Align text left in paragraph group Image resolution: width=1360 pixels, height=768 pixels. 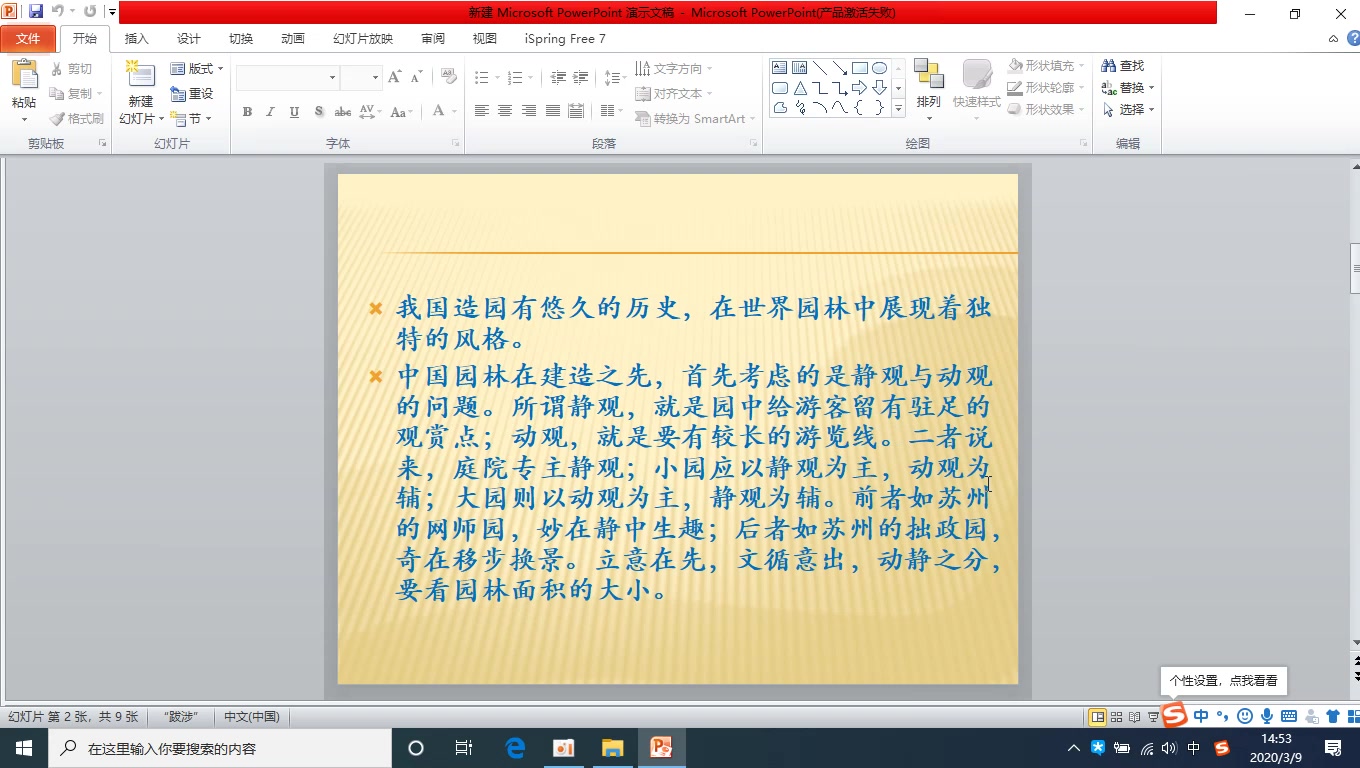(x=482, y=111)
